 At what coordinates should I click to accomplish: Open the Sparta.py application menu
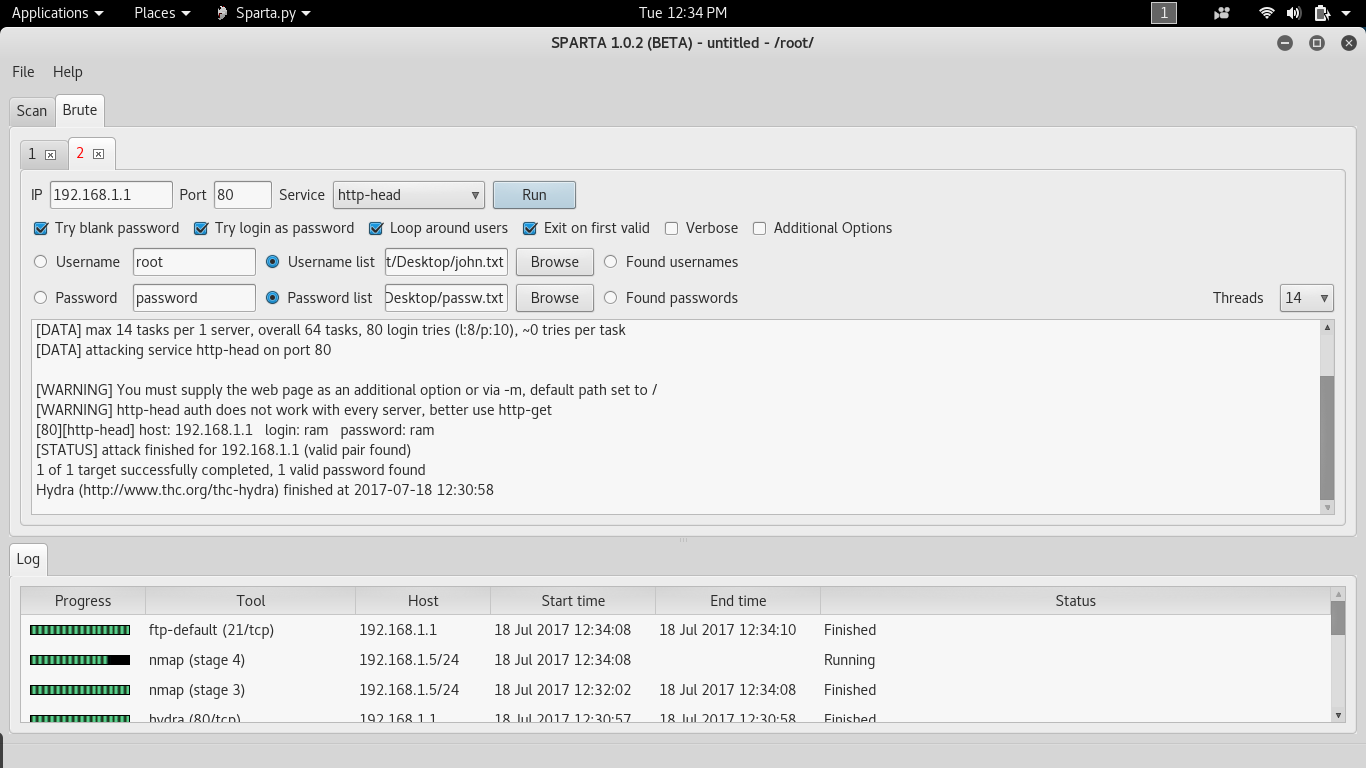coord(264,13)
